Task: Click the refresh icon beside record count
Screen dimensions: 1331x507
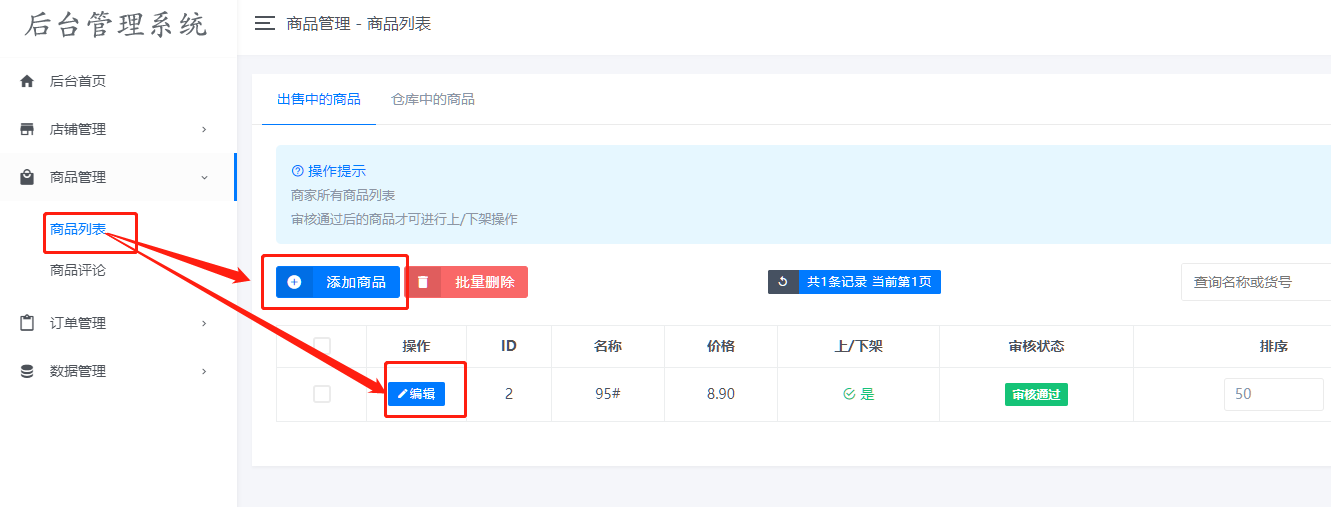Action: [783, 282]
